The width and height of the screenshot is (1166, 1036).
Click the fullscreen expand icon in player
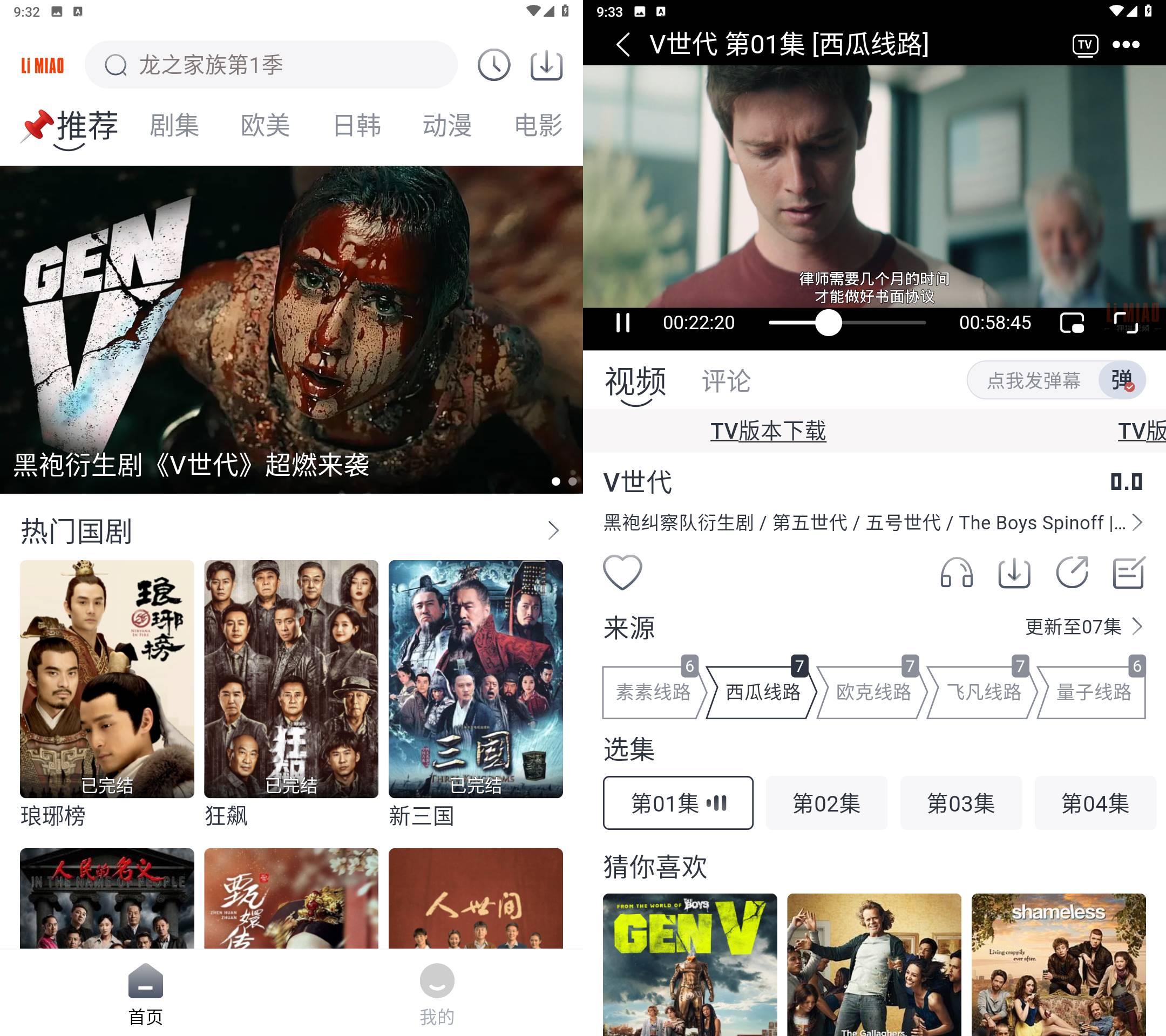(x=1128, y=321)
